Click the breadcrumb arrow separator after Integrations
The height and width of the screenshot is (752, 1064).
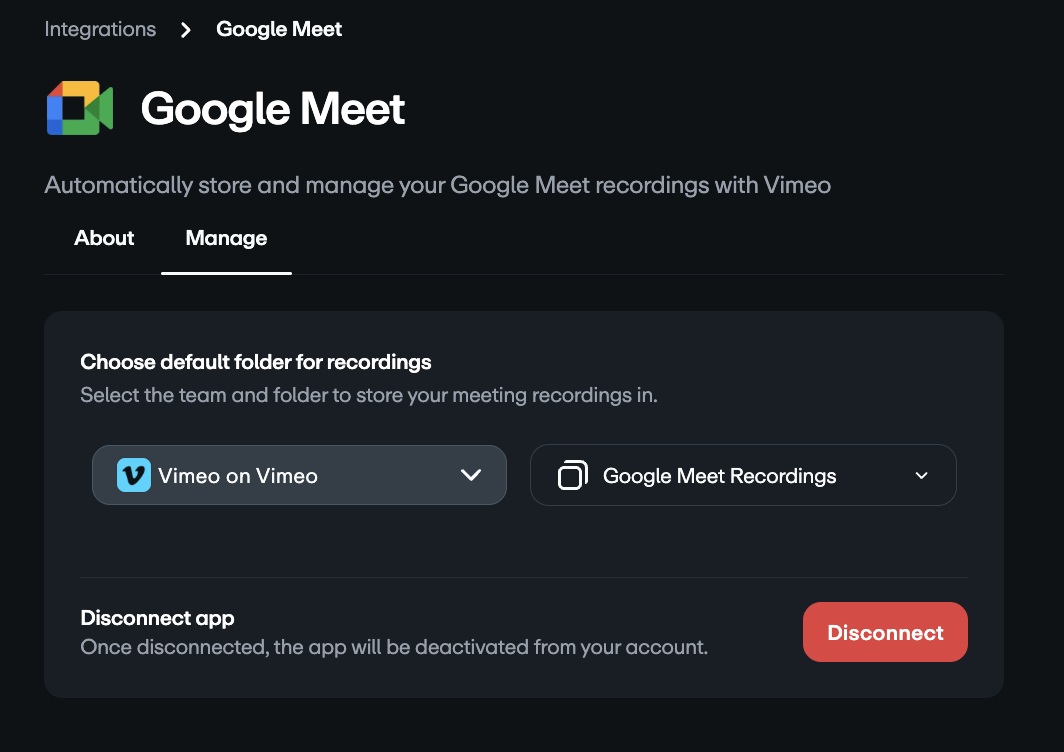186,30
